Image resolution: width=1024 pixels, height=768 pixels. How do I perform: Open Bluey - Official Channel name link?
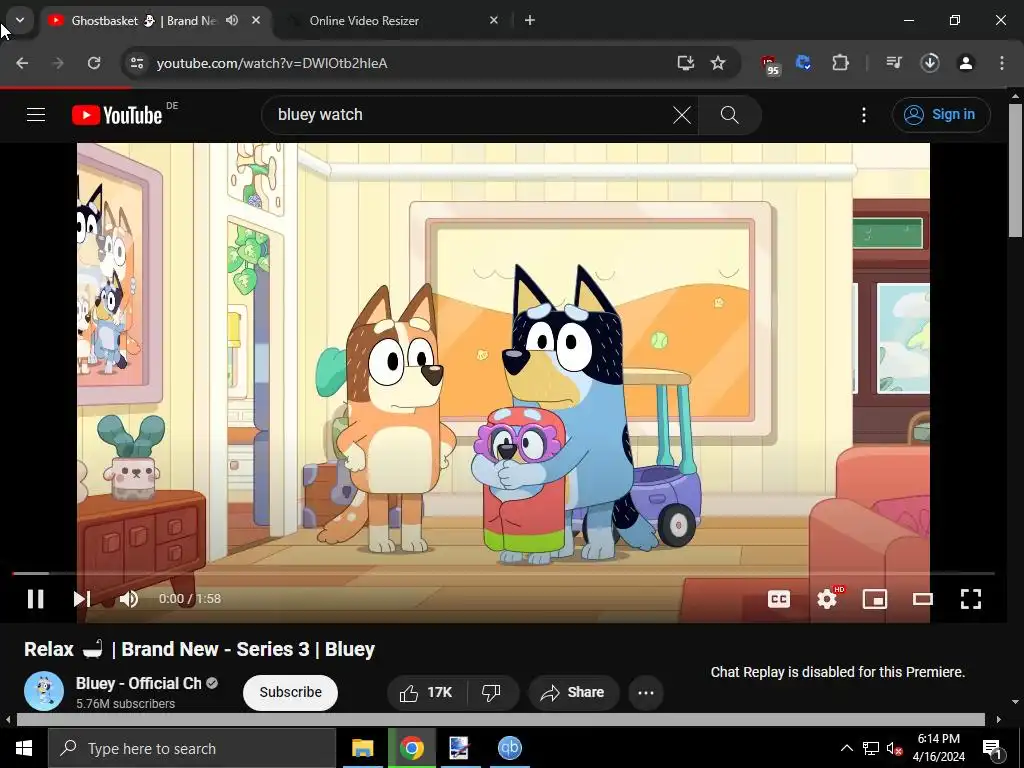tap(138, 683)
